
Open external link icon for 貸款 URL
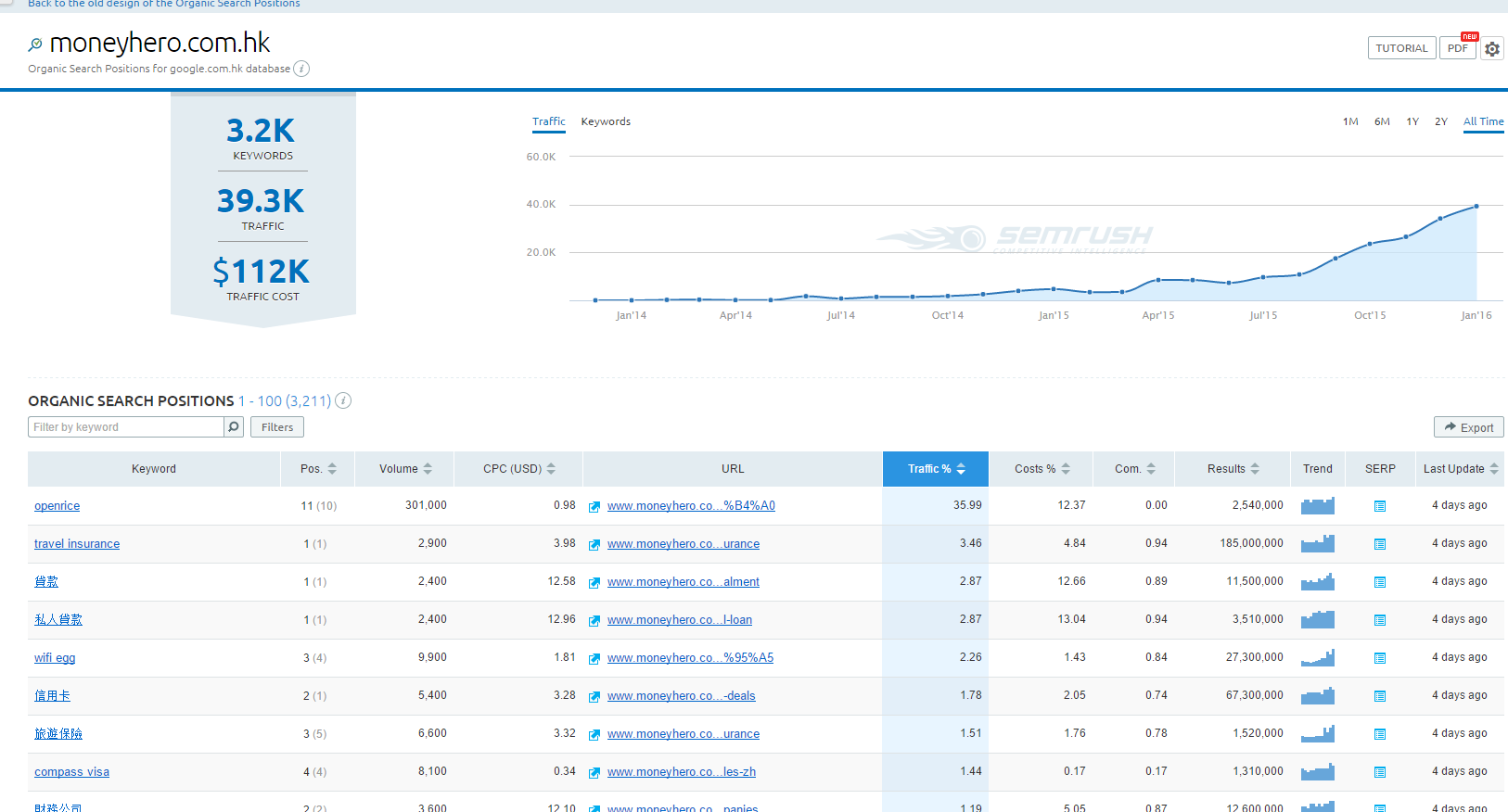pos(594,582)
